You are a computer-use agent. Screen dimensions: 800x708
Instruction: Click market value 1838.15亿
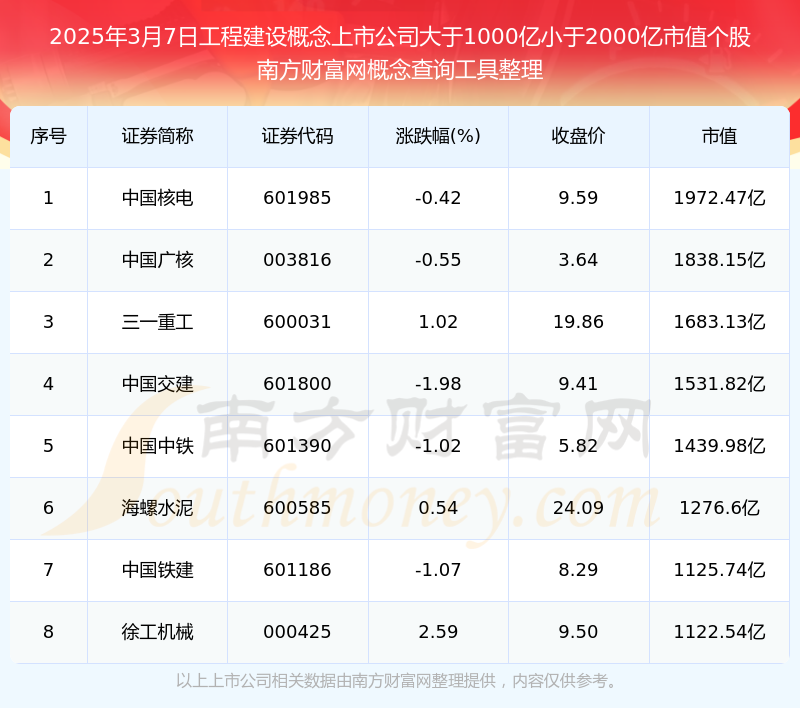click(x=719, y=260)
